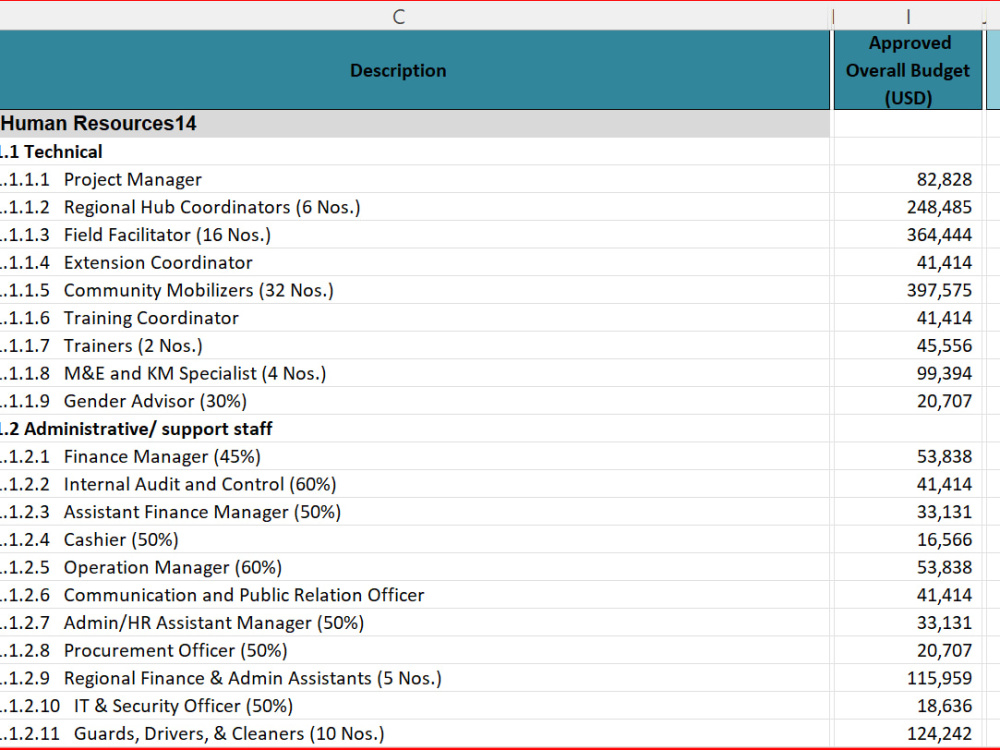This screenshot has width=1000, height=750.
Task: Click the budget value 18,636
Action: click(908, 706)
